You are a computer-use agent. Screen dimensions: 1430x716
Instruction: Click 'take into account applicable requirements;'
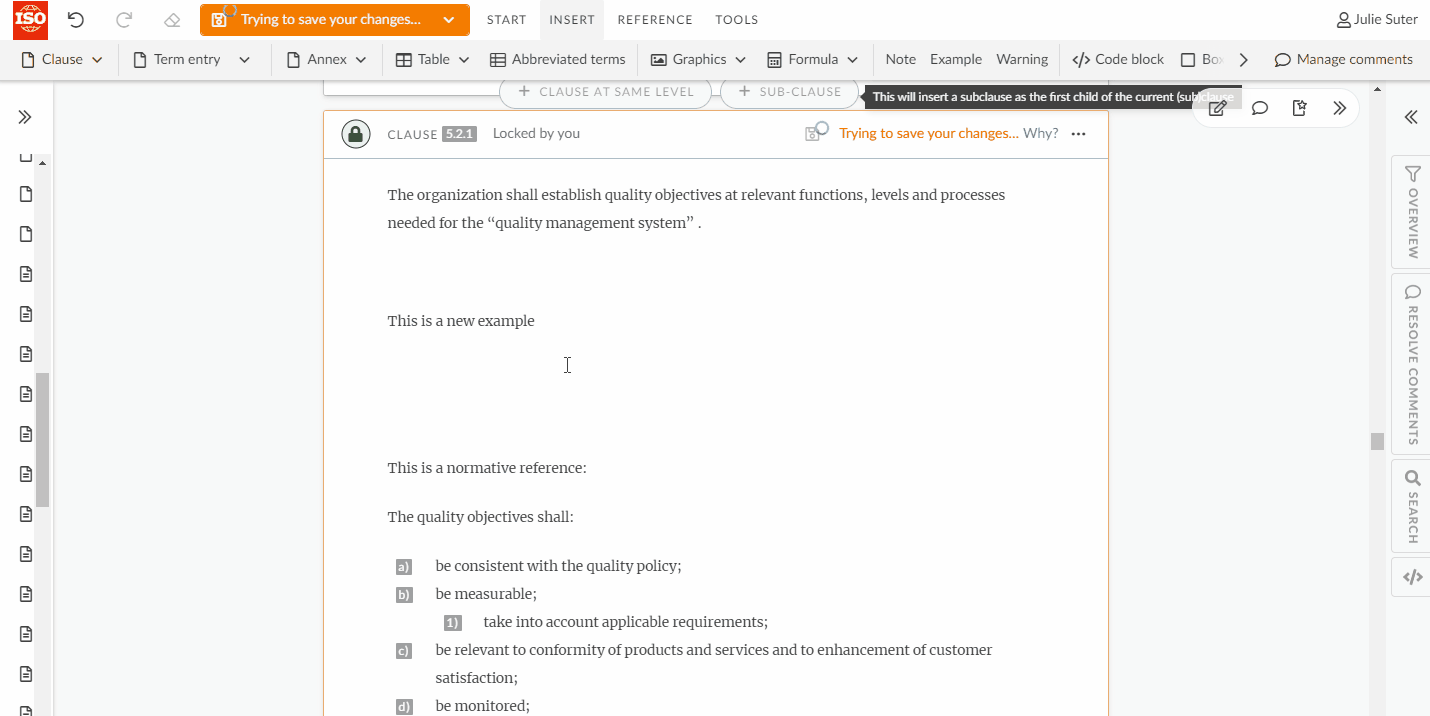tap(625, 622)
